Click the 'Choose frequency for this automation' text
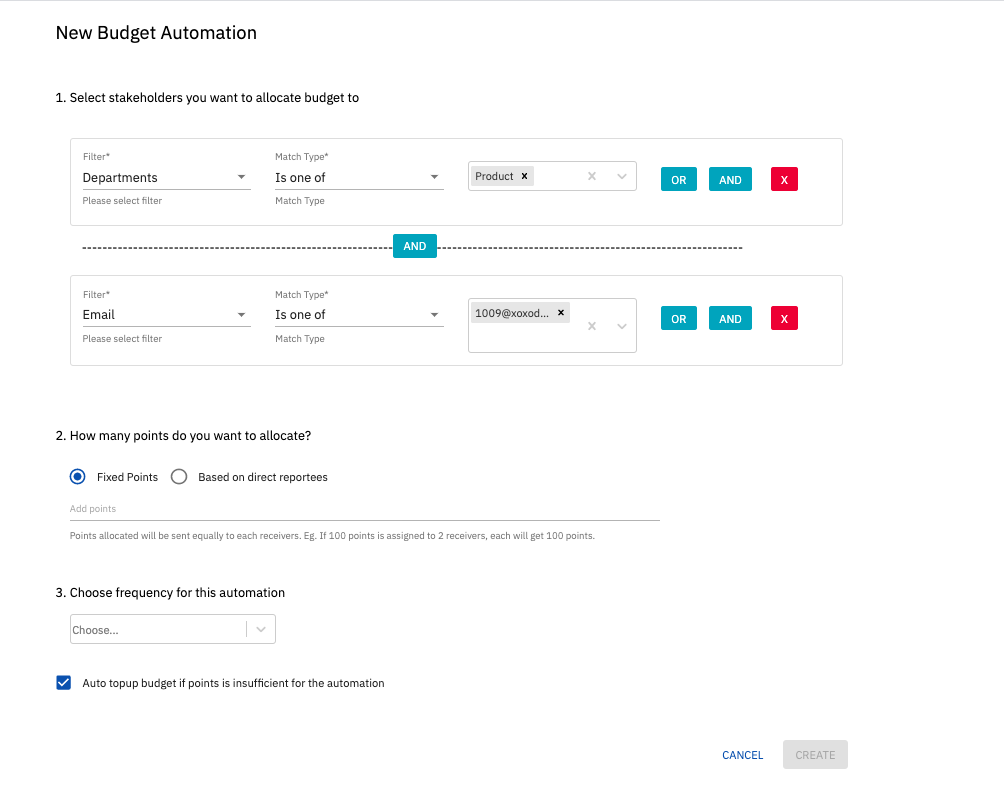Image resolution: width=1004 pixels, height=790 pixels. pyautogui.click(x=177, y=593)
